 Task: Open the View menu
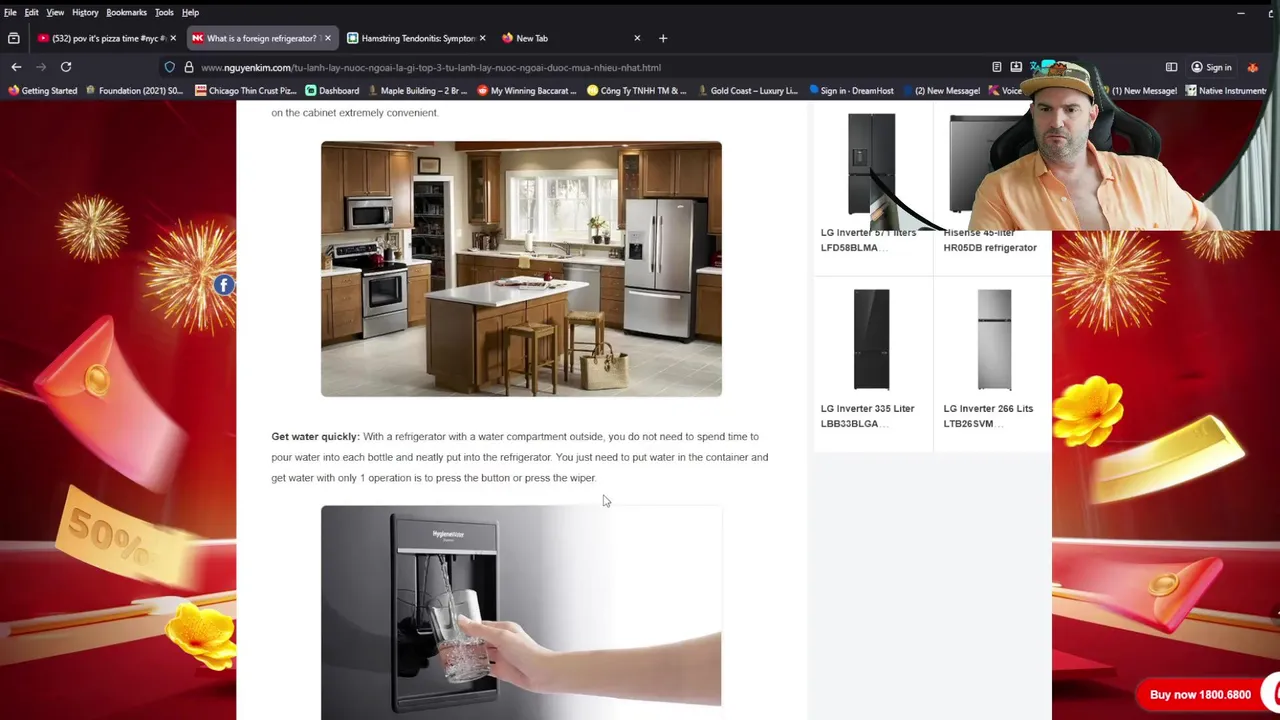55,12
